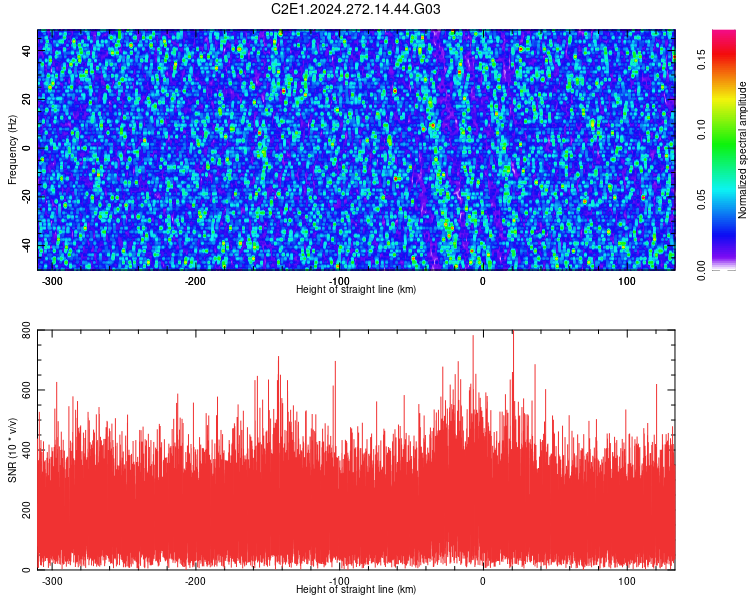Click the 0 tick below the SNR plot
The width and height of the screenshot is (750, 600).
coord(483,581)
